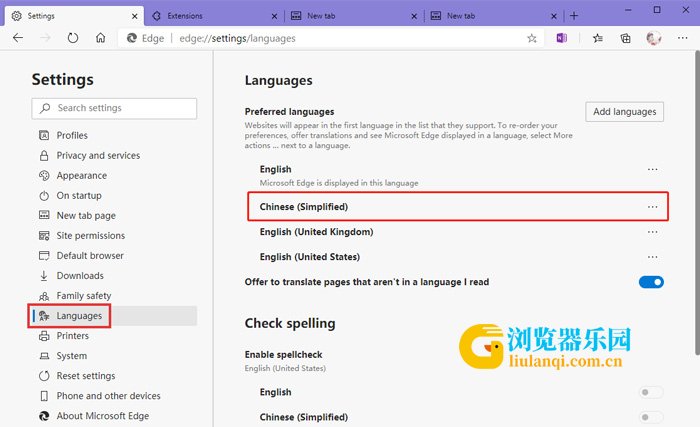Open the Collections icon
Viewport: 700px width, 427px height.
pyautogui.click(x=625, y=38)
